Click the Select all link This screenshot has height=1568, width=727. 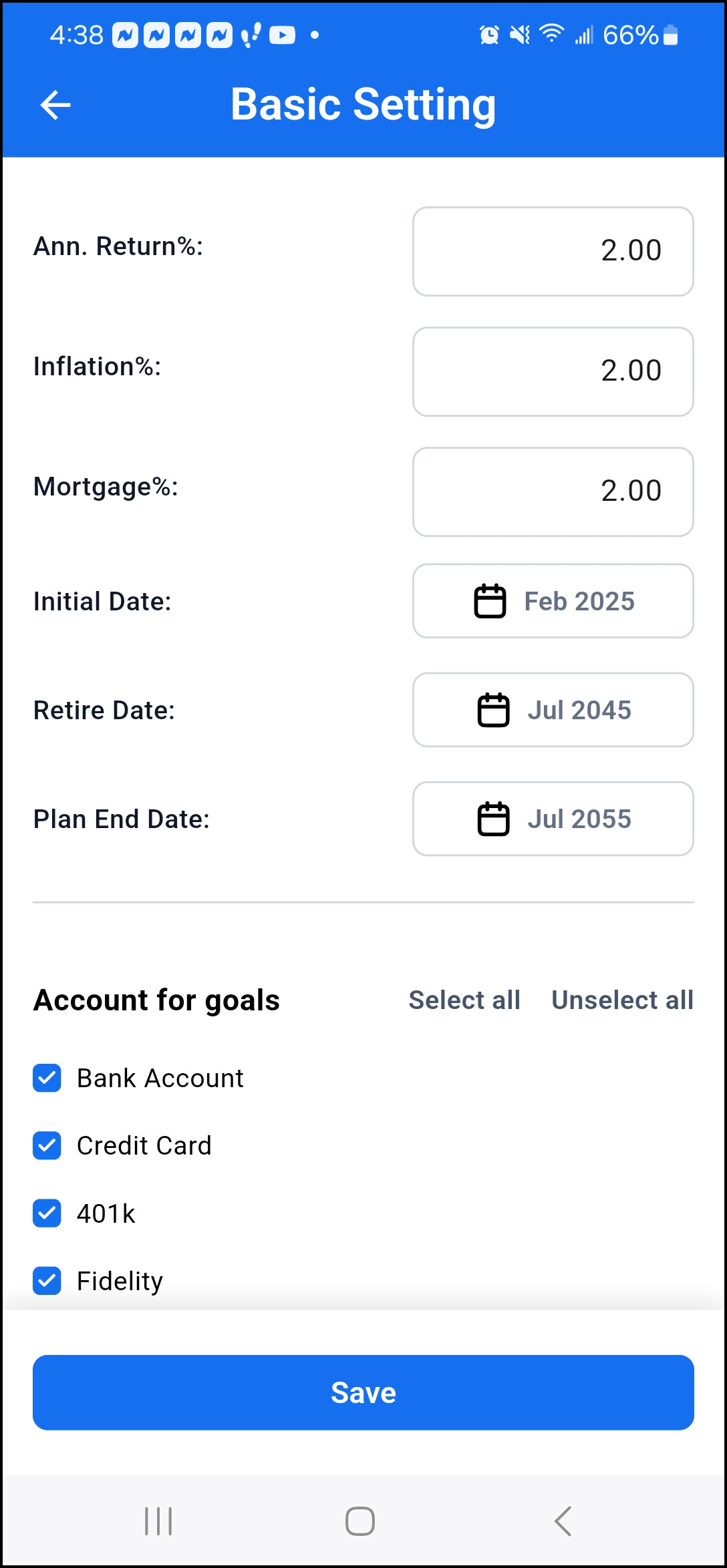[x=464, y=1000]
